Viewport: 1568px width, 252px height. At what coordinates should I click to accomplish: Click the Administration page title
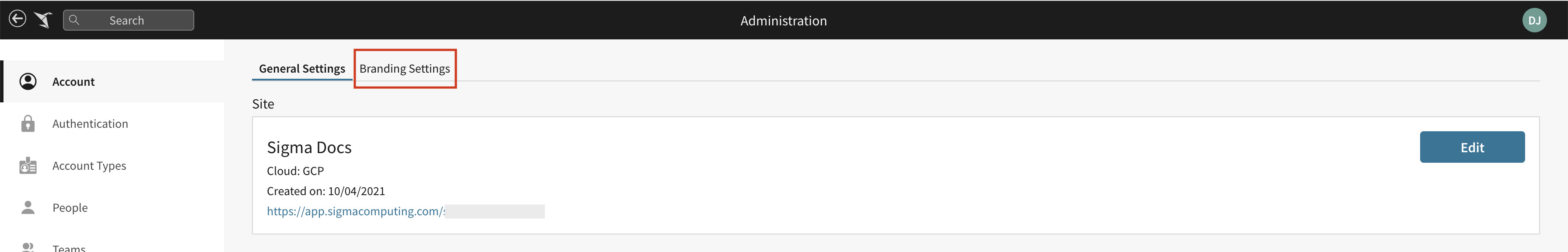[784, 21]
